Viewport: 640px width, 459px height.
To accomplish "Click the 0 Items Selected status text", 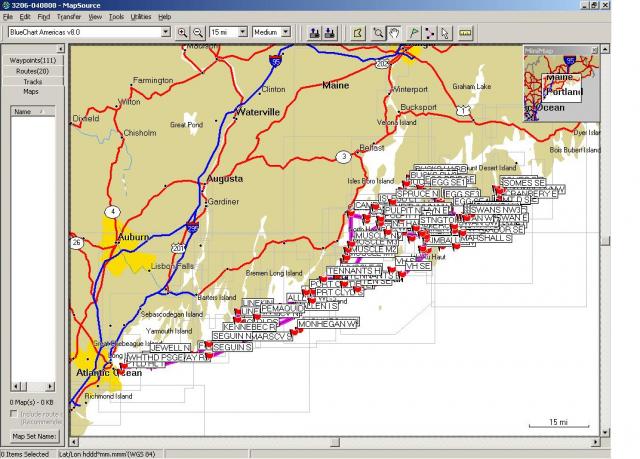I will 25,454.
